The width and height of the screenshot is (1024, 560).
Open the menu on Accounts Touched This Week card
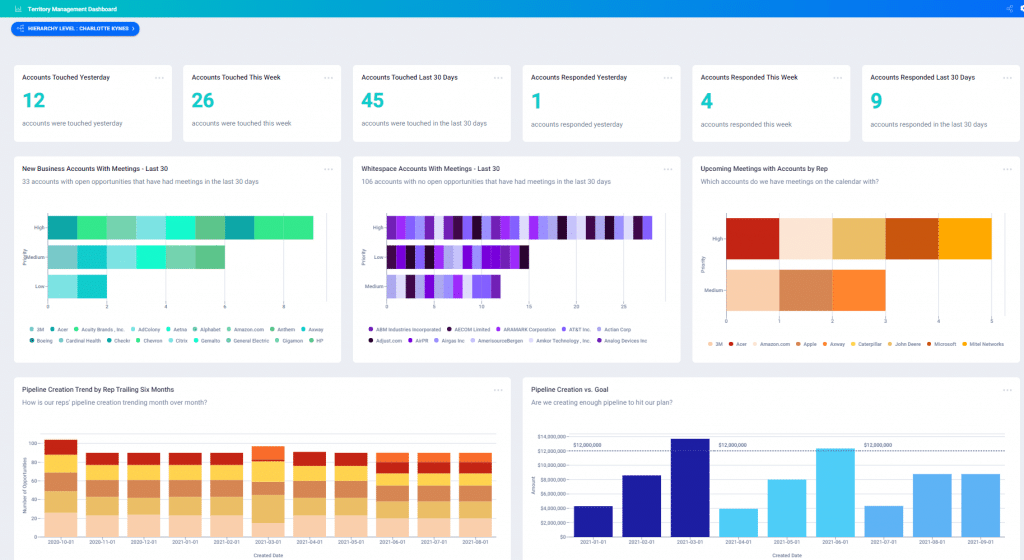[328, 78]
